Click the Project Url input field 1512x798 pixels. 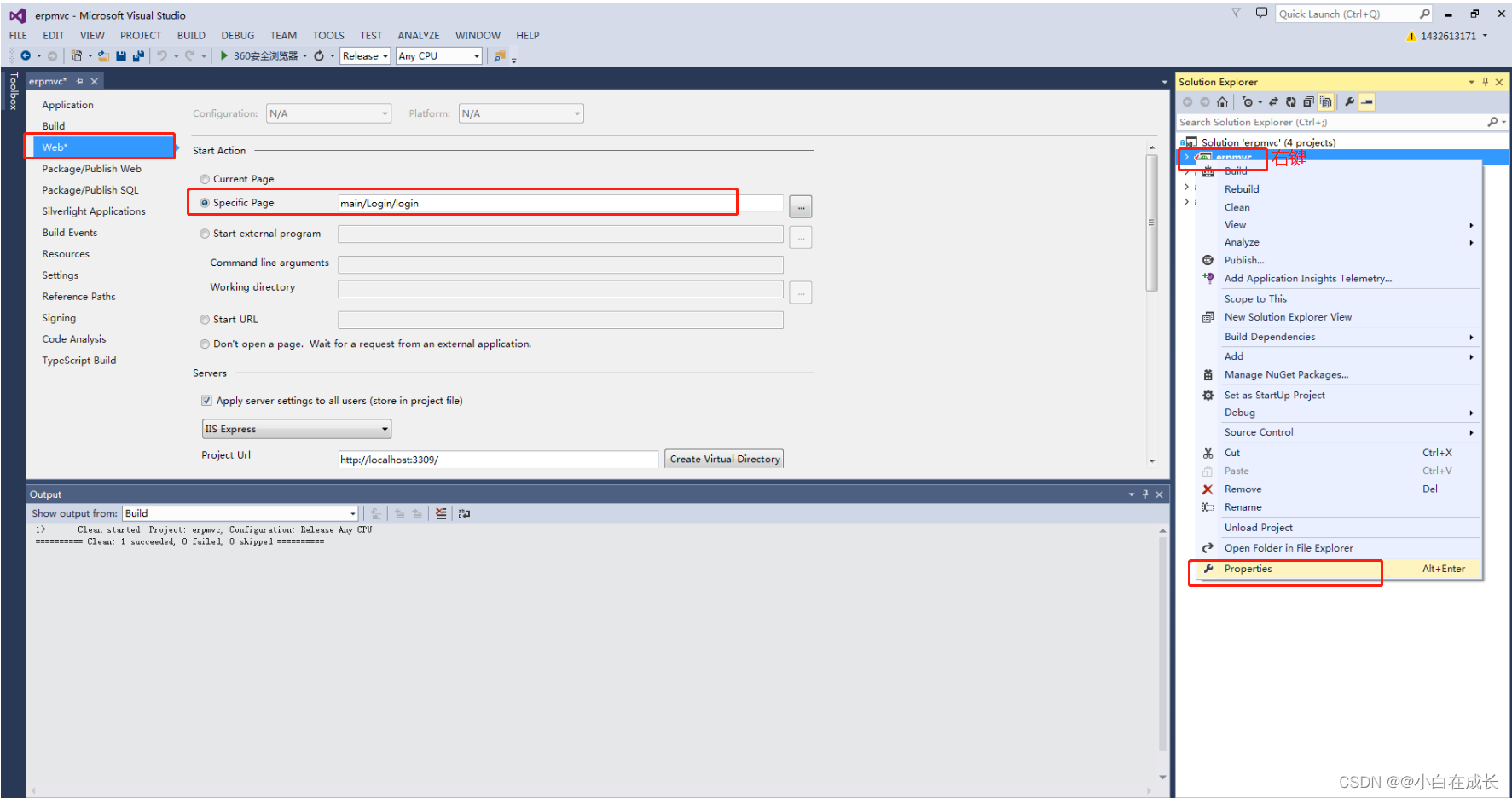click(x=497, y=459)
